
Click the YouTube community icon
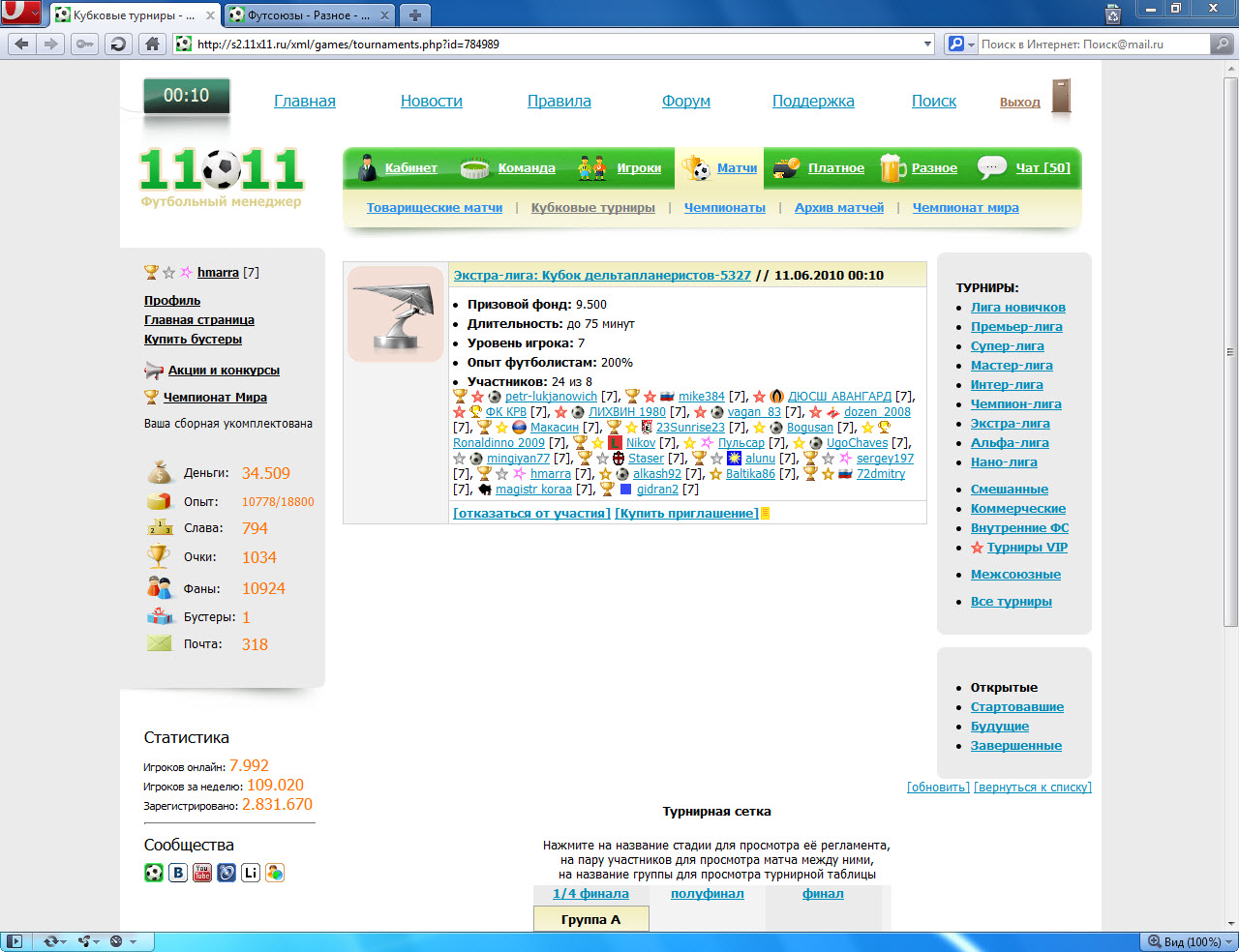202,873
